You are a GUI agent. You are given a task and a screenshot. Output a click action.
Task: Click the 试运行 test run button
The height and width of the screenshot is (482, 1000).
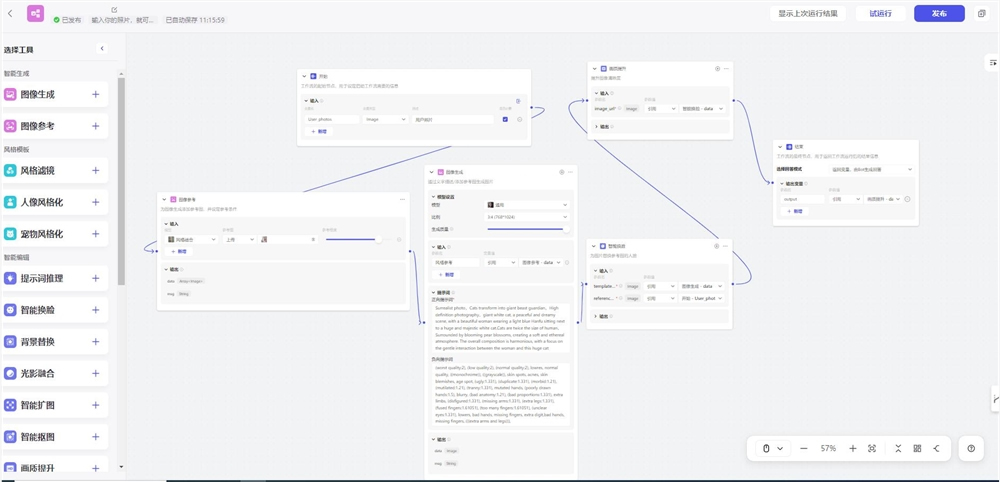(x=882, y=13)
